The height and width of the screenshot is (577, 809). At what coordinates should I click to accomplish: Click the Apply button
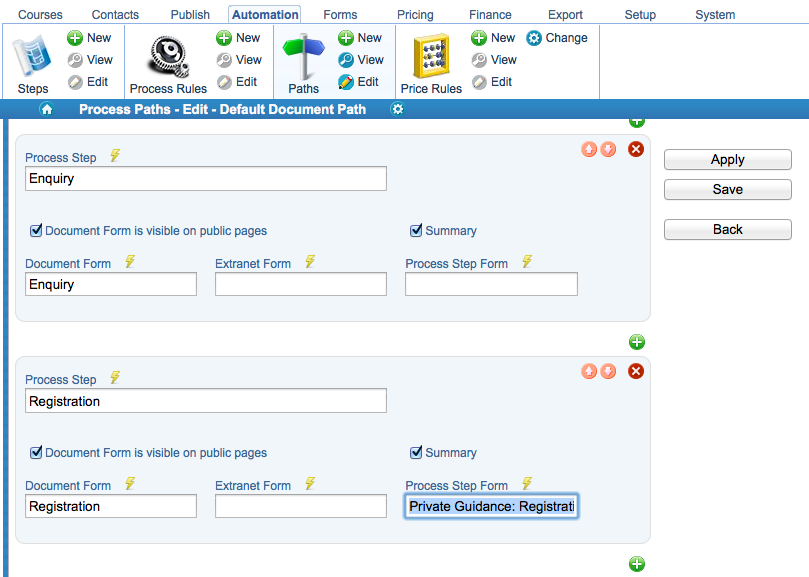[727, 159]
